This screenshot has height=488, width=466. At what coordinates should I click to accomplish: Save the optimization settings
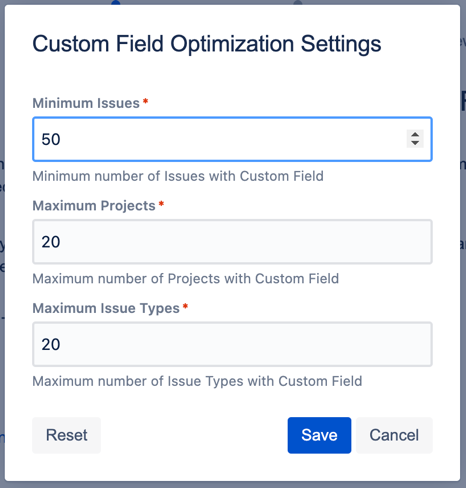pos(319,435)
